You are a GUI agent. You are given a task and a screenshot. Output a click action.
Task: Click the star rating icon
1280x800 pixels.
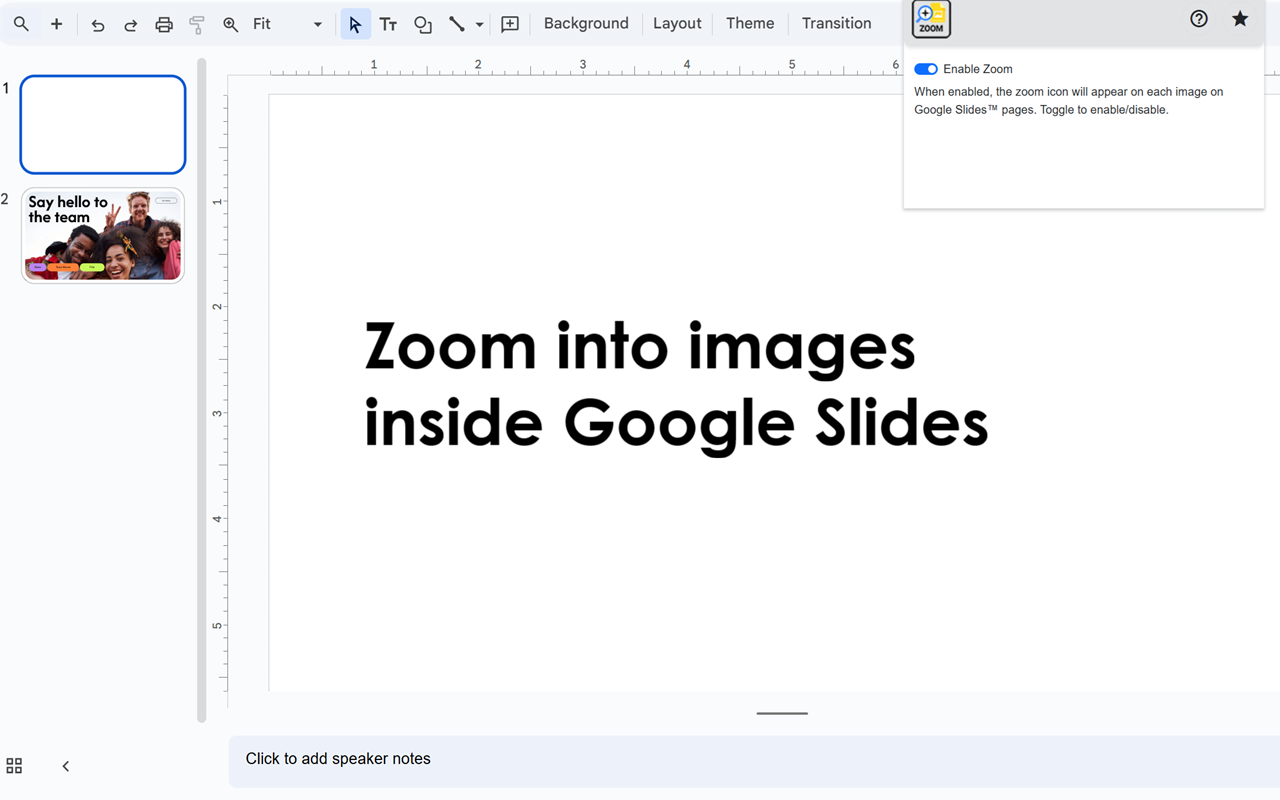click(x=1240, y=18)
